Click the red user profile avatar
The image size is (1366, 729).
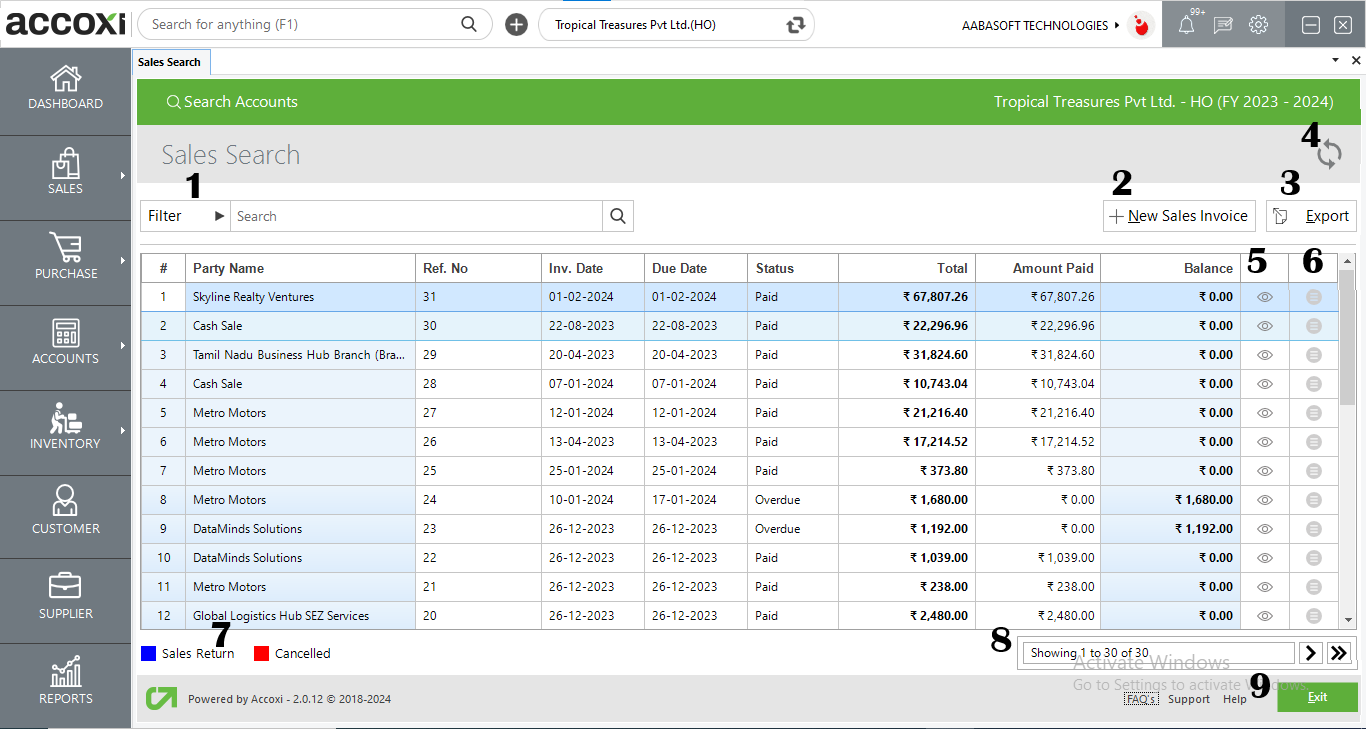pos(1140,25)
